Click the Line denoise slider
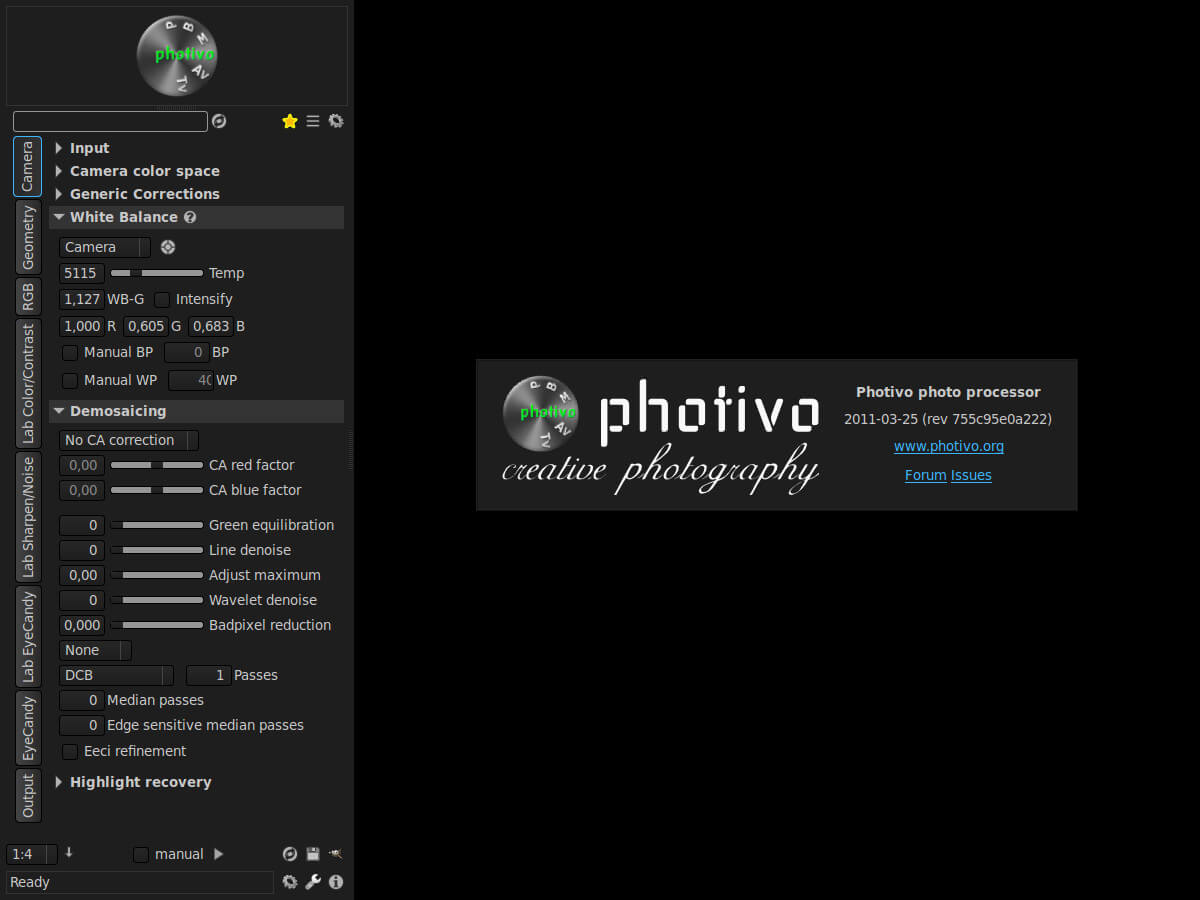1200x900 pixels. (x=157, y=550)
